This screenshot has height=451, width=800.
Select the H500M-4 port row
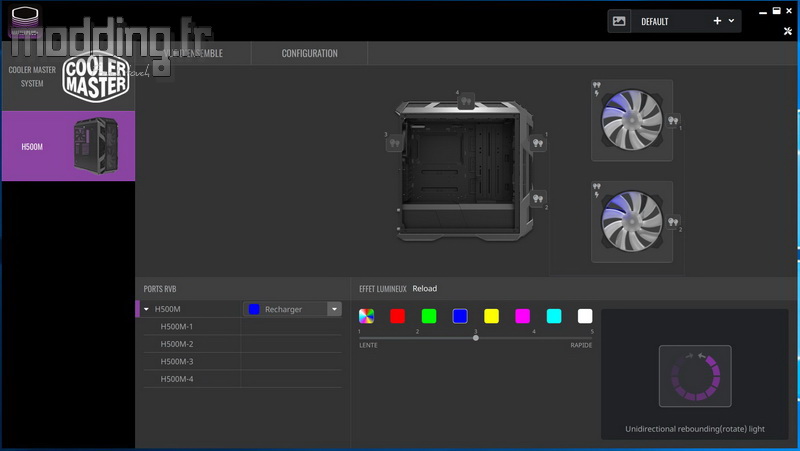pos(242,379)
